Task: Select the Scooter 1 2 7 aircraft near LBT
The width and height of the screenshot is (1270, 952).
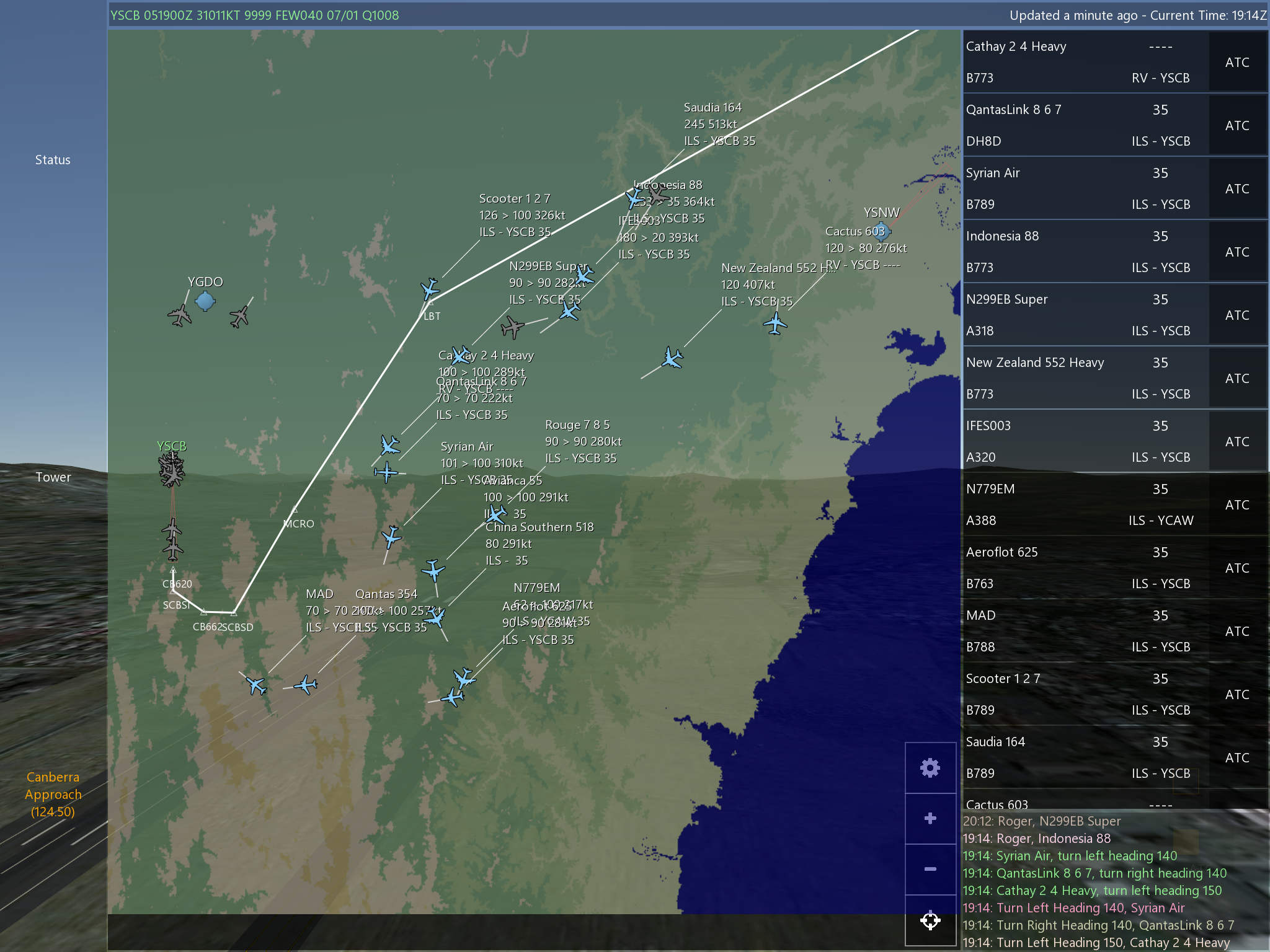Action: pos(430,289)
